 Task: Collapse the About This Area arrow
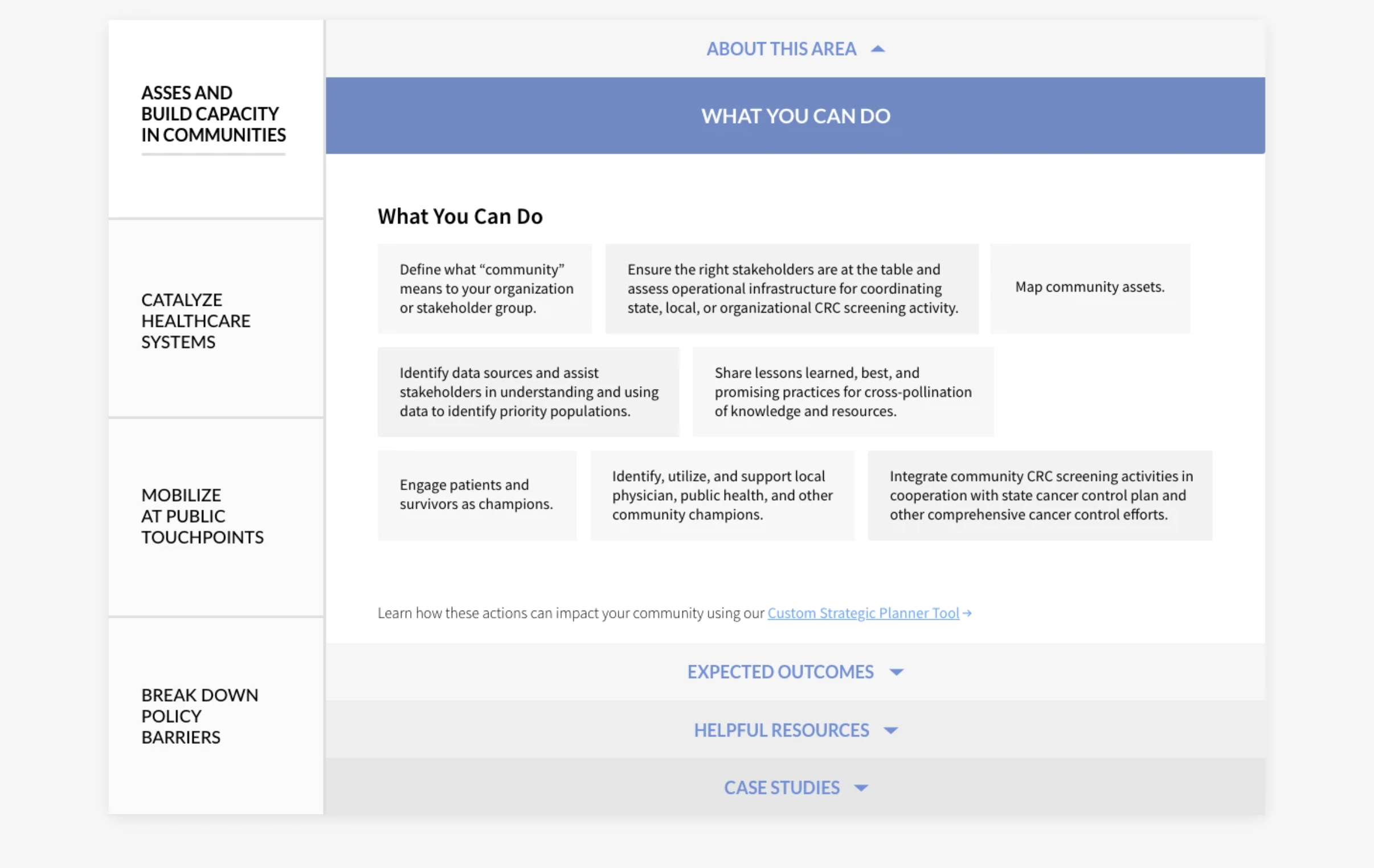878,49
